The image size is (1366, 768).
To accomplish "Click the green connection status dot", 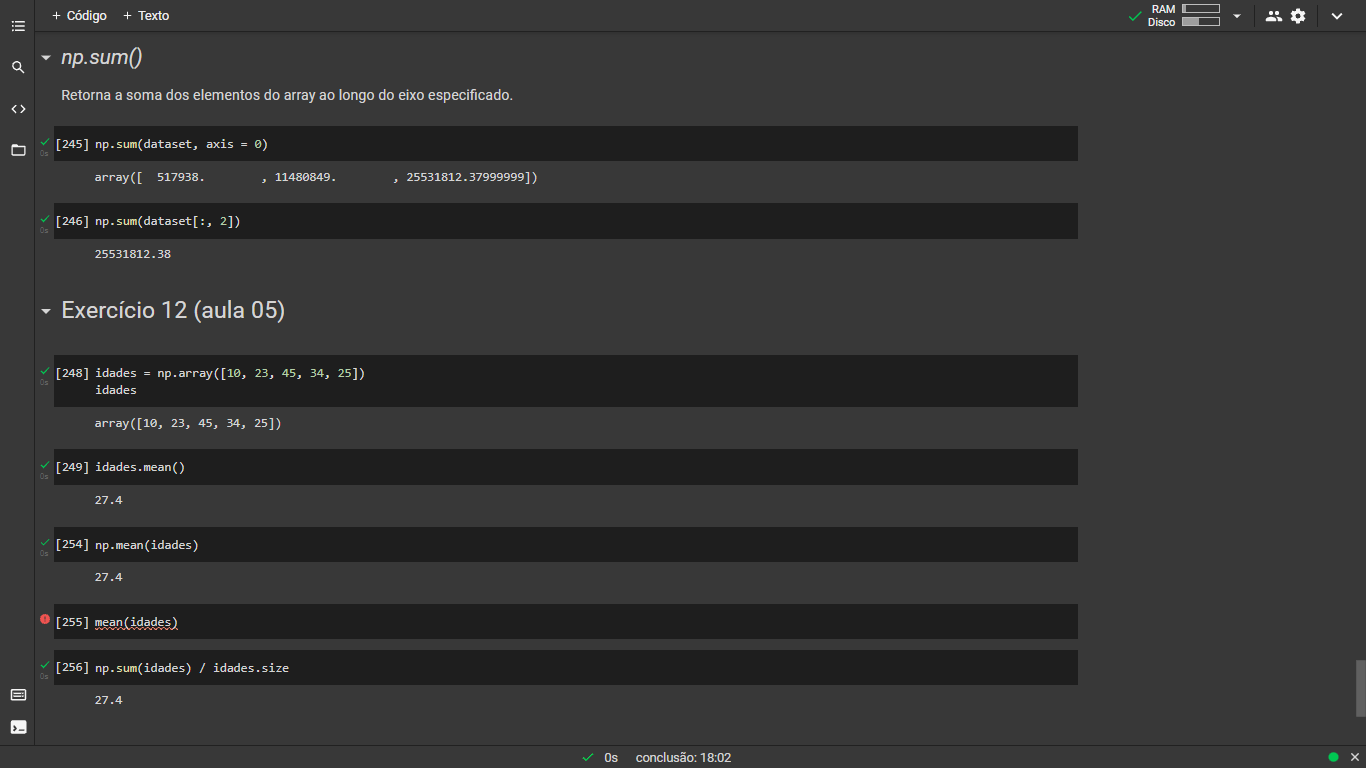I will point(1333,757).
